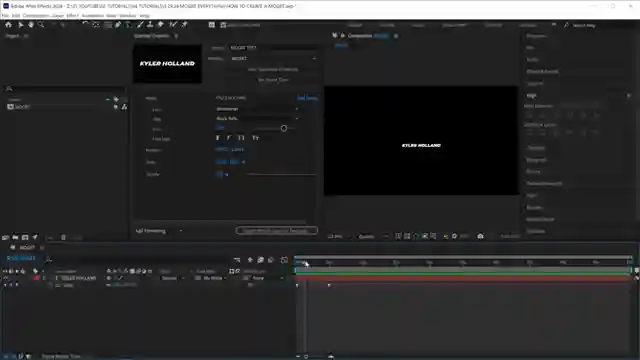Open the Graph Editor icon
This screenshot has width=640, height=360.
[x=284, y=260]
